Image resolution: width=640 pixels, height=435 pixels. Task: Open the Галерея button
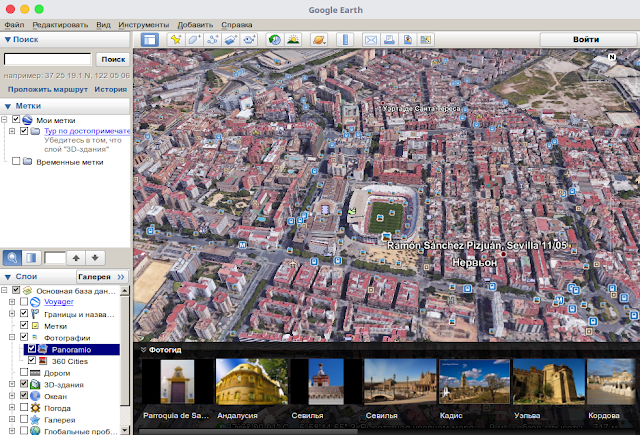102,277
